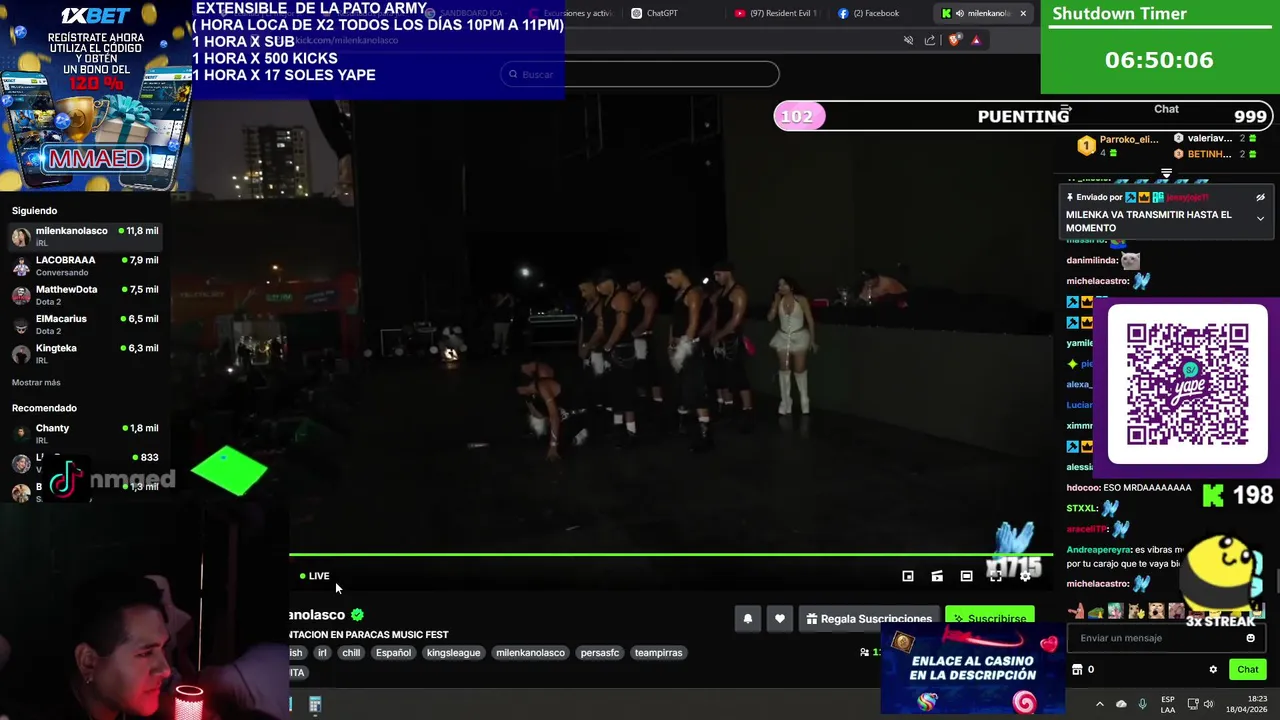This screenshot has height=720, width=1280.
Task: Click verified badge next to channel name
Action: point(357,615)
